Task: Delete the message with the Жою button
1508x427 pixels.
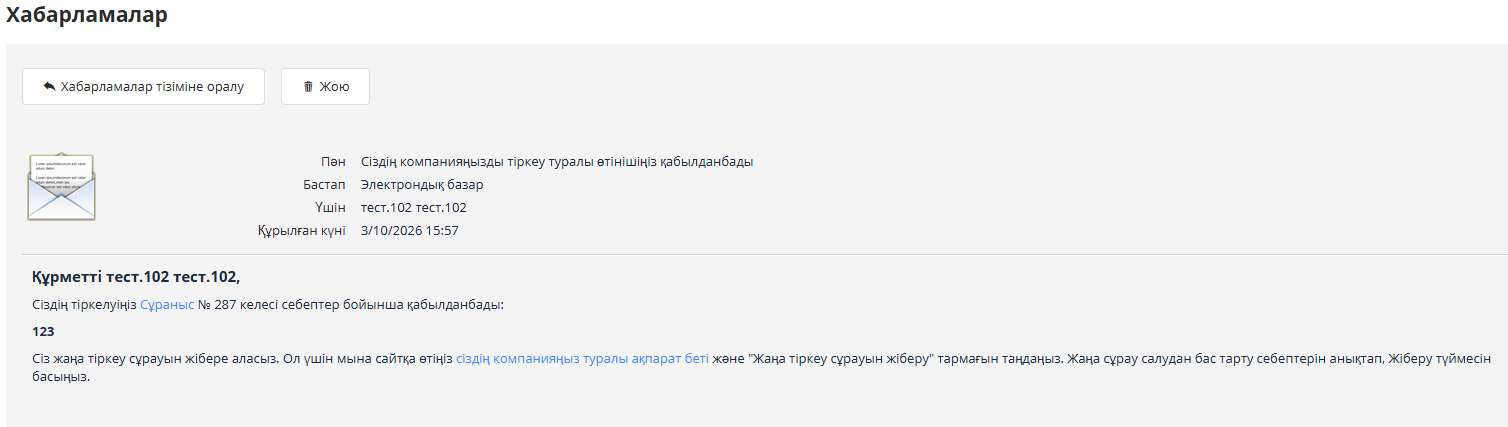Action: tap(325, 87)
